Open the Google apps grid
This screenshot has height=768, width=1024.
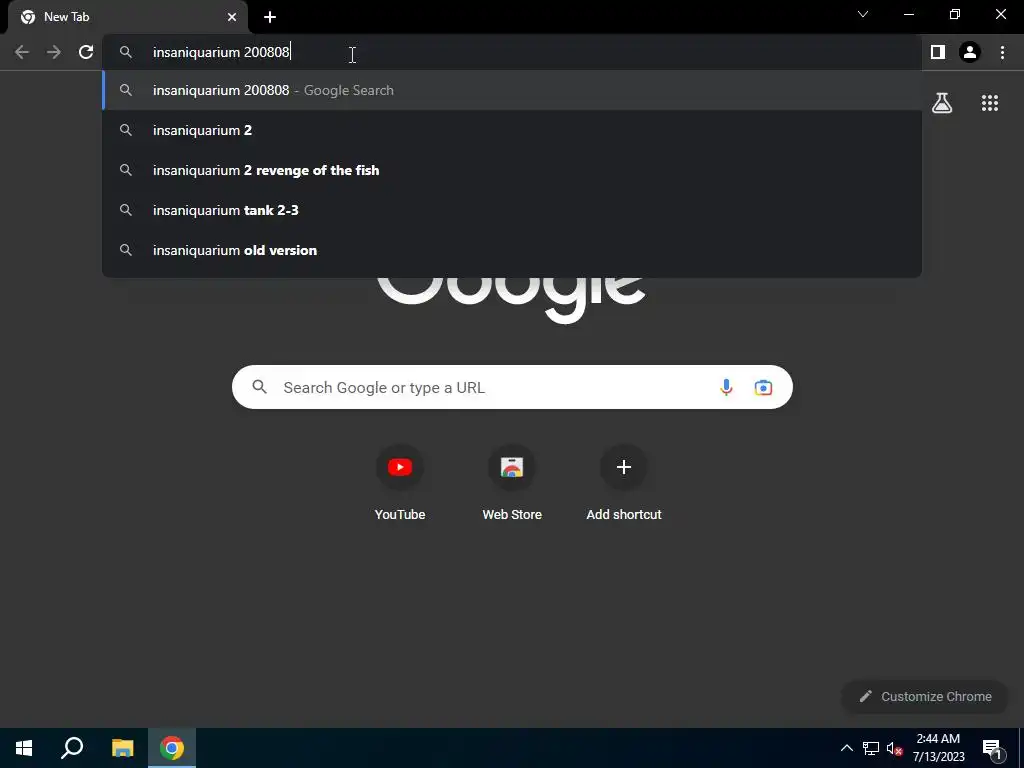tap(990, 103)
